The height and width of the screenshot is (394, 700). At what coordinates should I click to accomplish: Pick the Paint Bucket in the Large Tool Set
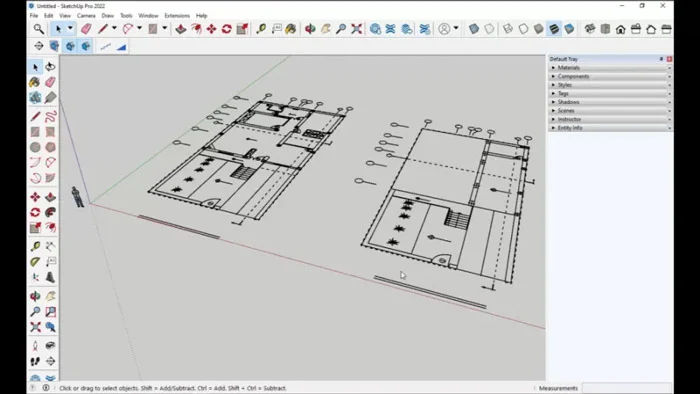pyautogui.click(x=35, y=82)
